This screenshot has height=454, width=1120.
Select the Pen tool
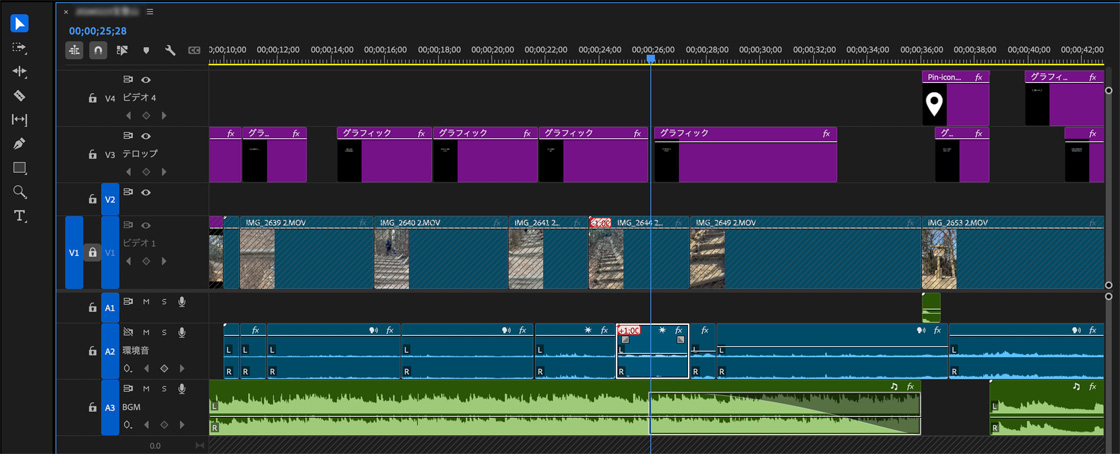click(19, 144)
